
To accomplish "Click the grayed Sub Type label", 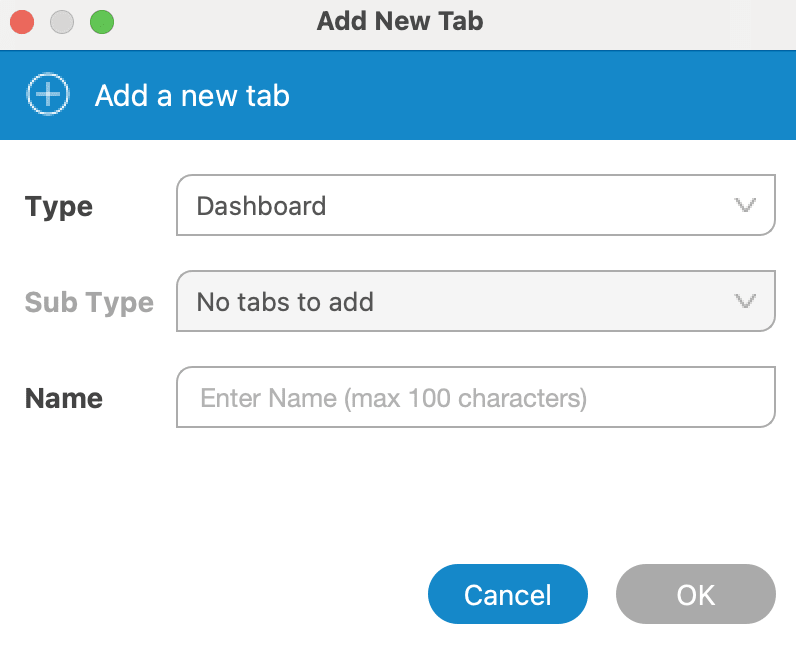I will click(x=89, y=302).
